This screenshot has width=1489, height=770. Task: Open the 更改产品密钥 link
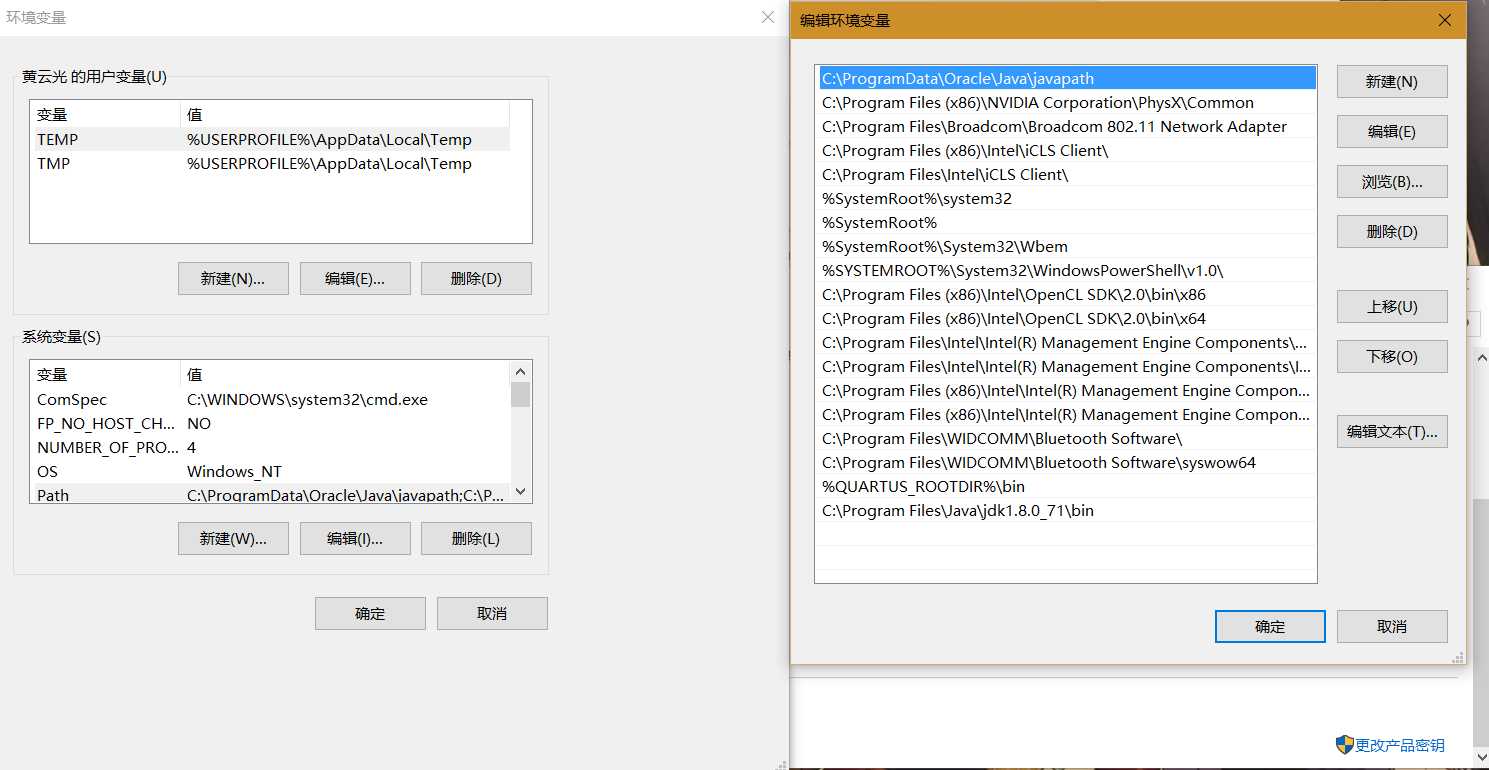[x=1400, y=745]
